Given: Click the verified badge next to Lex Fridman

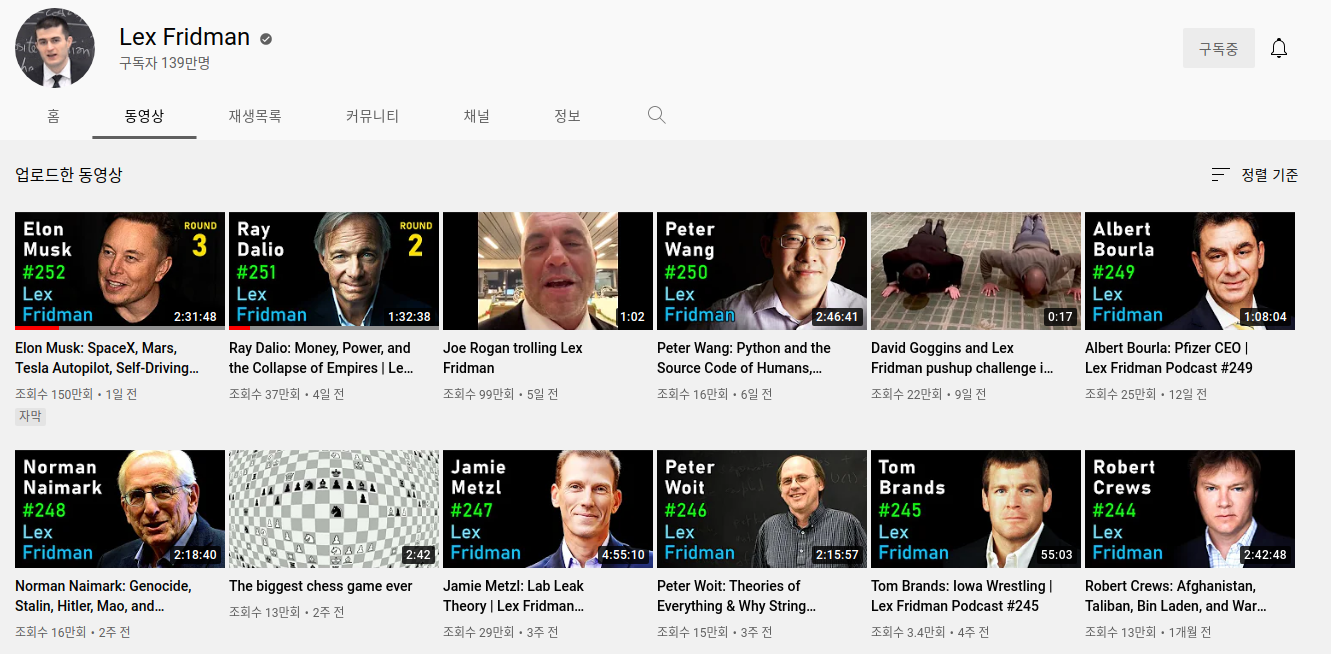Looking at the screenshot, I should coord(266,39).
